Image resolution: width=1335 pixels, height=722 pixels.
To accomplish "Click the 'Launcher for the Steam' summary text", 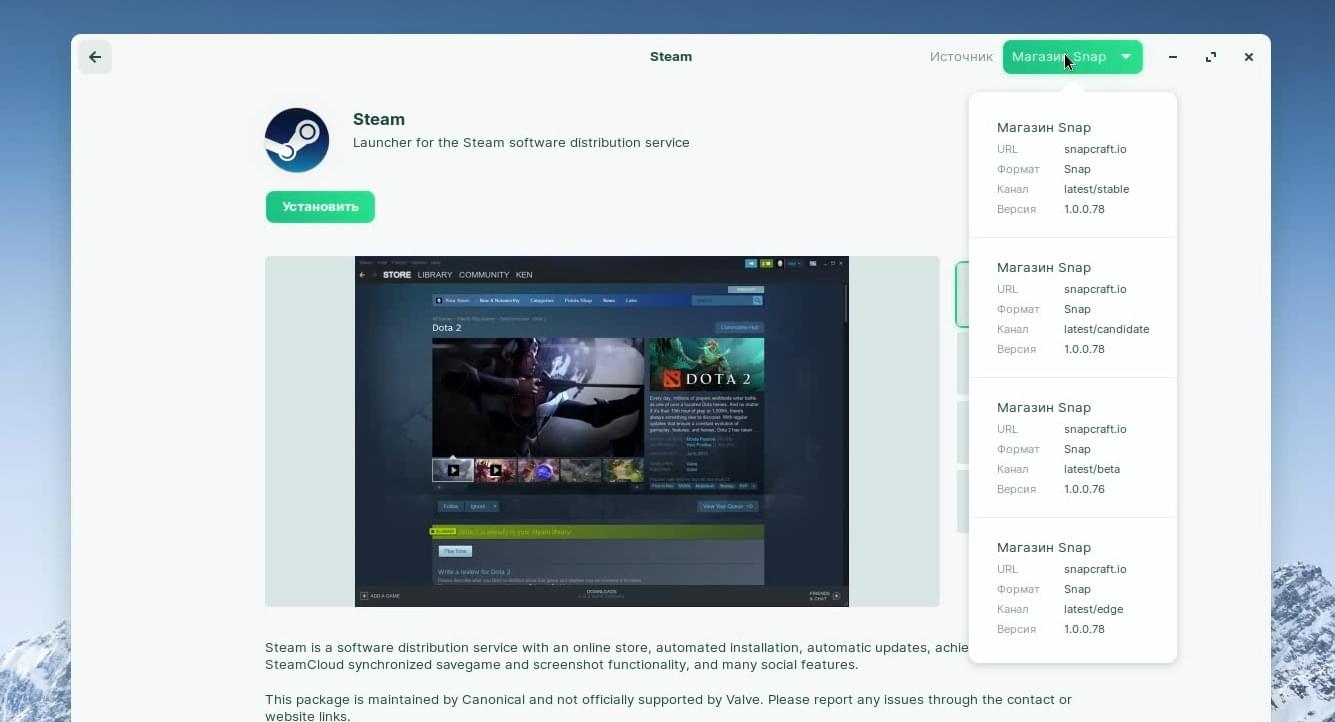I will click(x=521, y=142).
